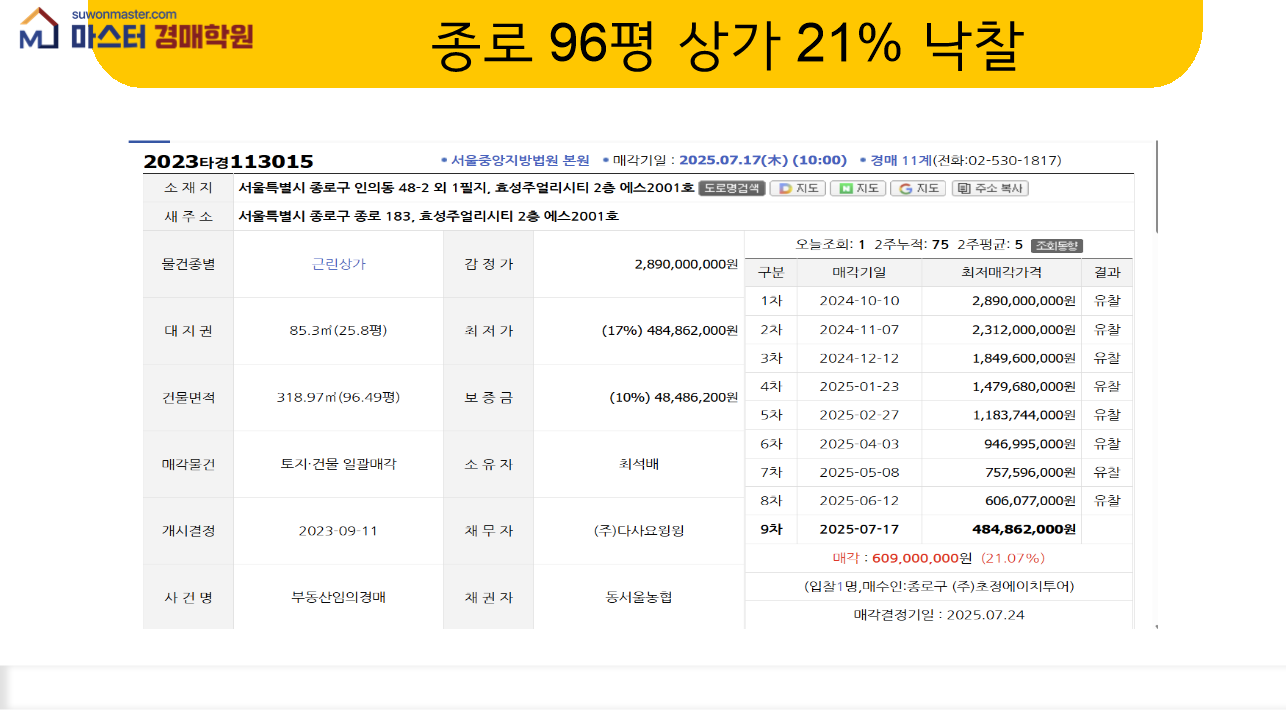Image resolution: width=1286 pixels, height=722 pixels.
Task: Click the bidder info line 입찰1명,매수인
Action: (939, 586)
